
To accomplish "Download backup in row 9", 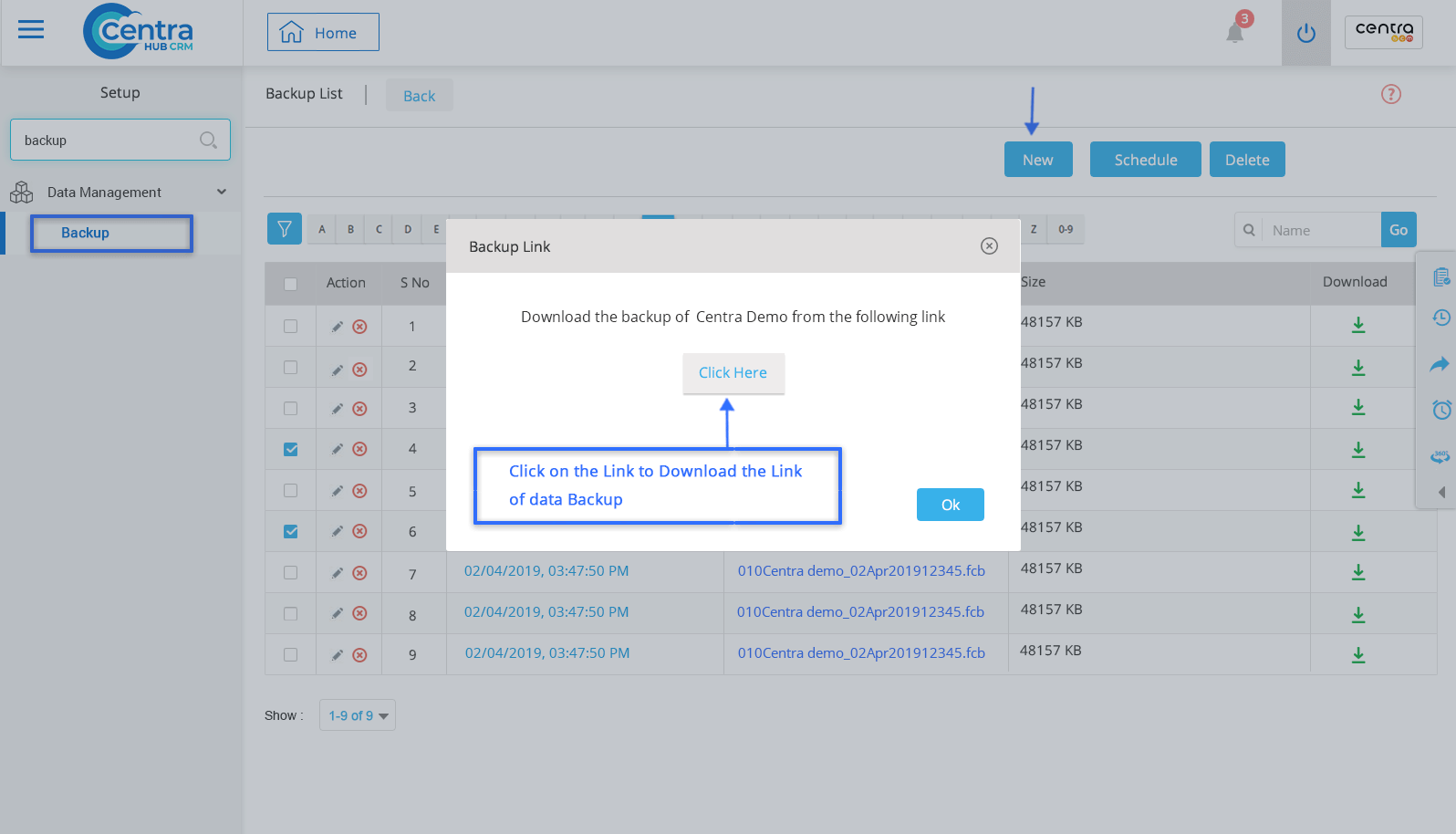I will (x=1358, y=654).
